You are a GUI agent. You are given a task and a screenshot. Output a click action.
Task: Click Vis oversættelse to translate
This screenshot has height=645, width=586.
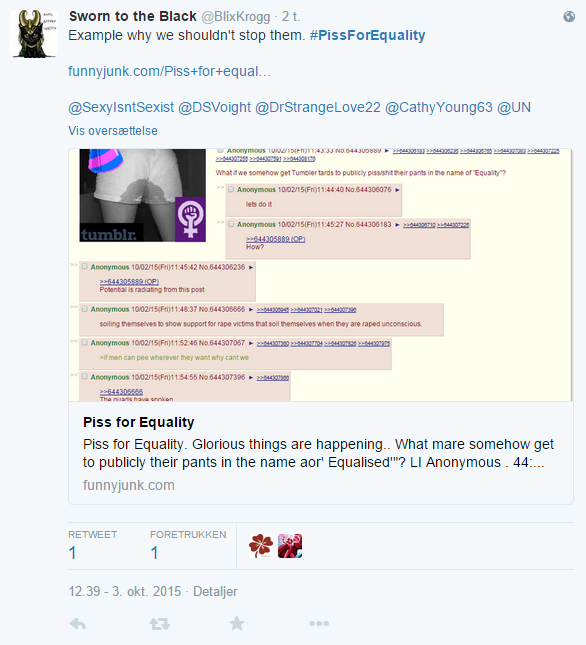point(113,131)
